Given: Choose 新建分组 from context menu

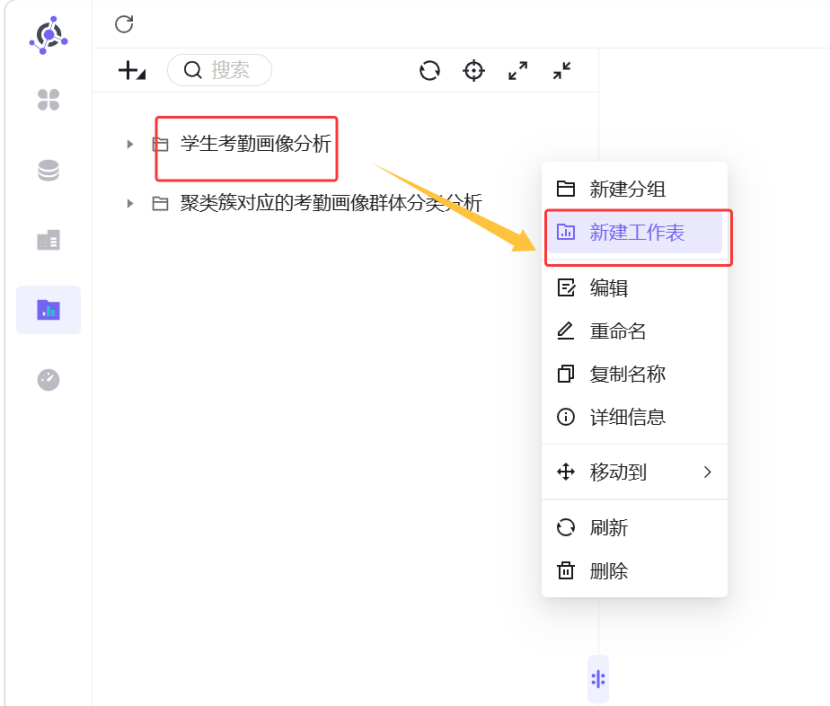Looking at the screenshot, I should pyautogui.click(x=635, y=189).
